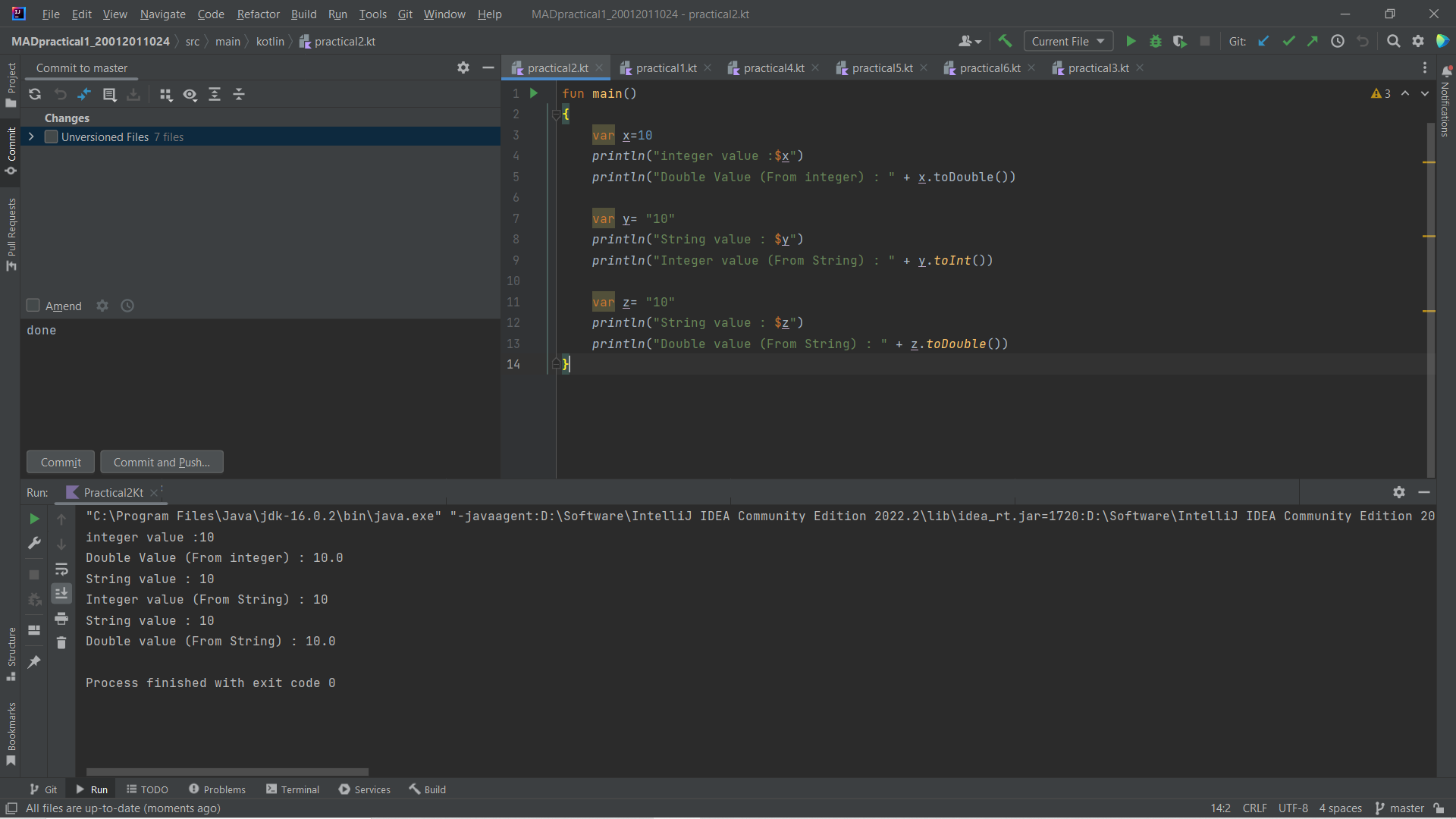
Task: Clear all Run console output trash
Action: pyautogui.click(x=61, y=642)
